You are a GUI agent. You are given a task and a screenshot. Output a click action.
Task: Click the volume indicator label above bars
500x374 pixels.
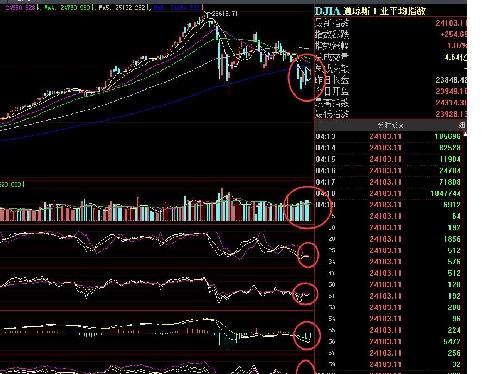(x=12, y=184)
